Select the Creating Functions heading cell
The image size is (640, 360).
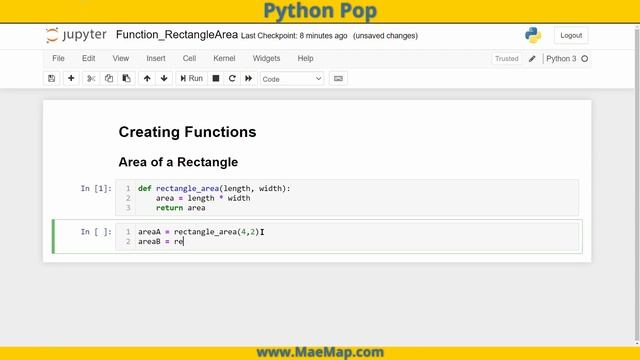pyautogui.click(x=187, y=132)
